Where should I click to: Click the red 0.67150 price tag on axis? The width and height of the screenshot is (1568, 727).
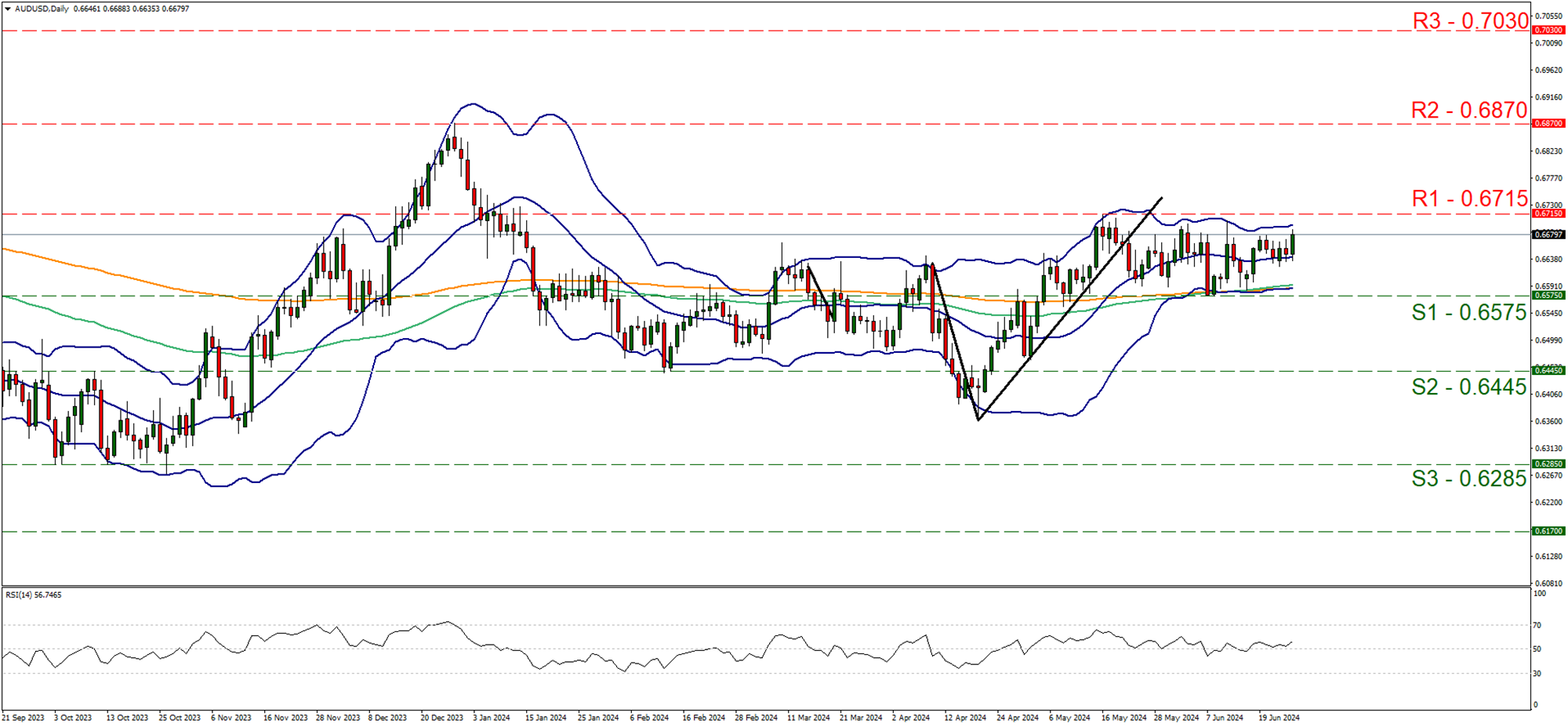1548,213
